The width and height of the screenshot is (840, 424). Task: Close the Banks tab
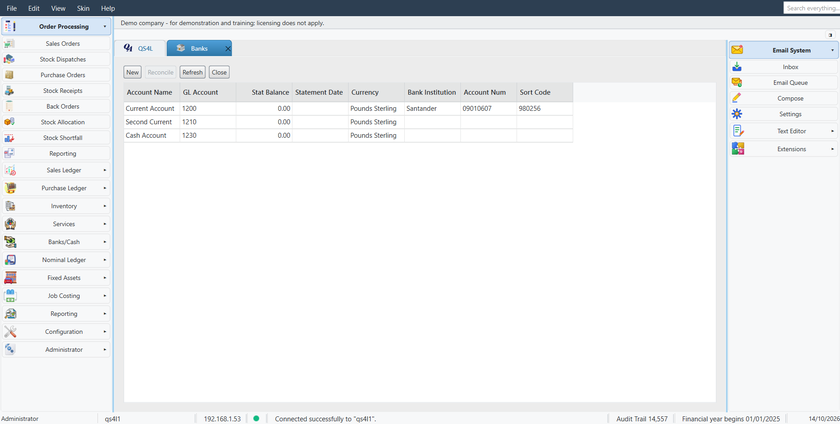[228, 49]
